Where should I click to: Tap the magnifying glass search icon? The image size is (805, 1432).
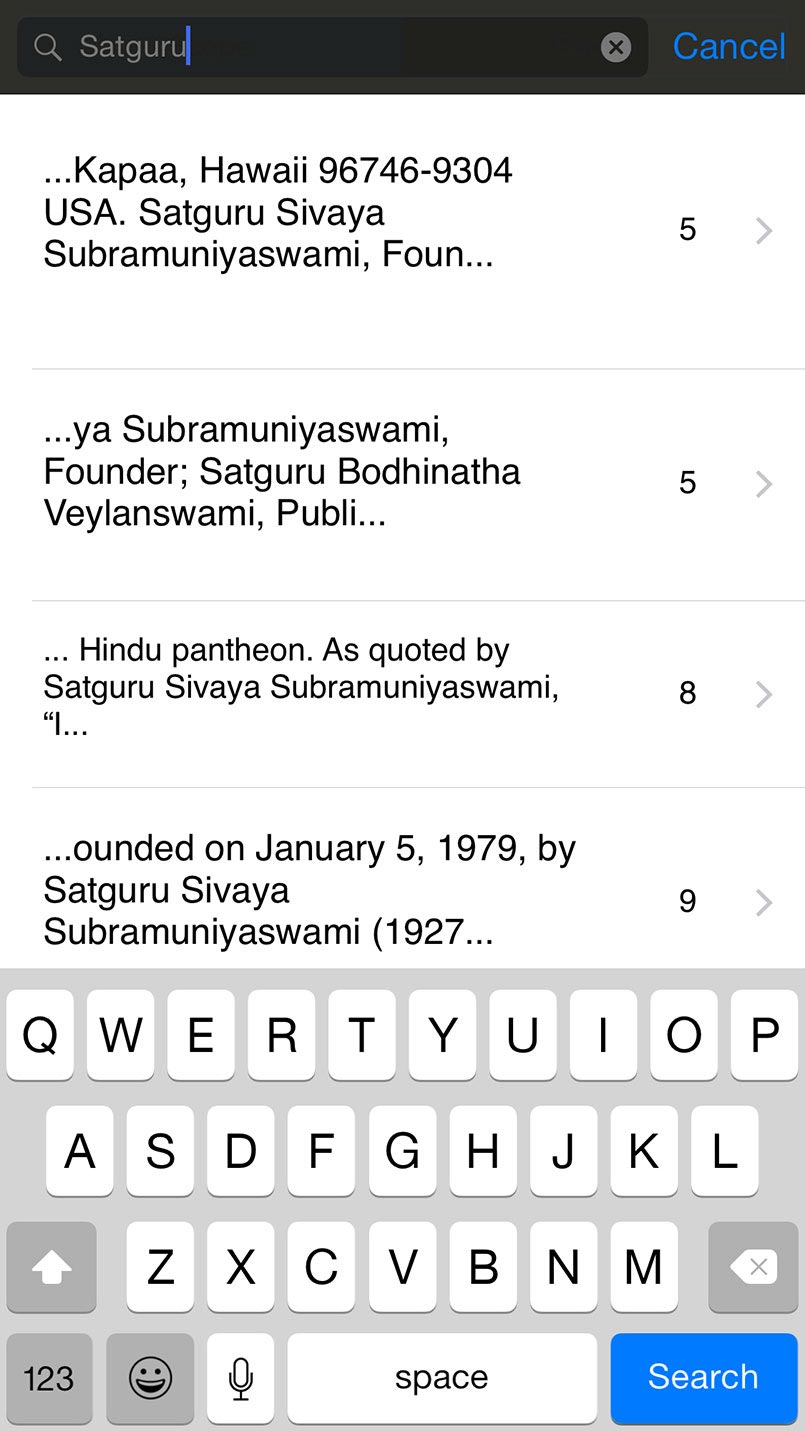click(x=47, y=47)
